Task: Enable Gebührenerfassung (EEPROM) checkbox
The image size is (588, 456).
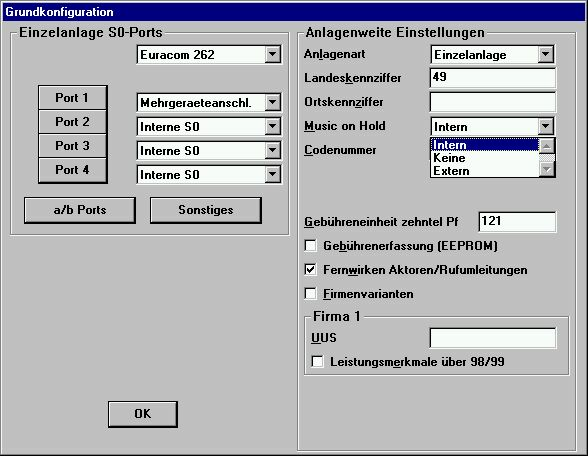Action: (x=310, y=246)
